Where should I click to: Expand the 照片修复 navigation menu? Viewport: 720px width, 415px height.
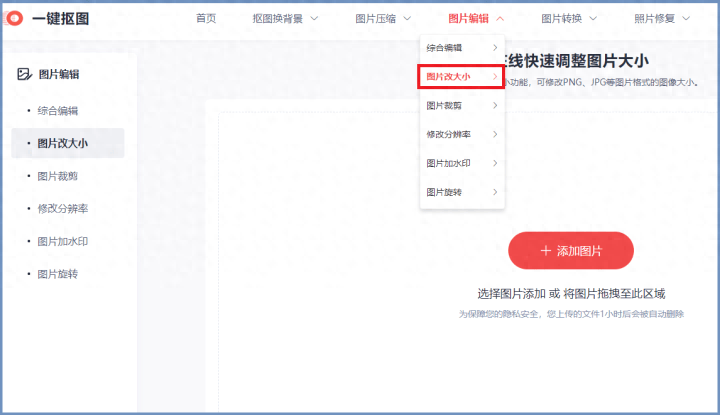[x=662, y=19]
